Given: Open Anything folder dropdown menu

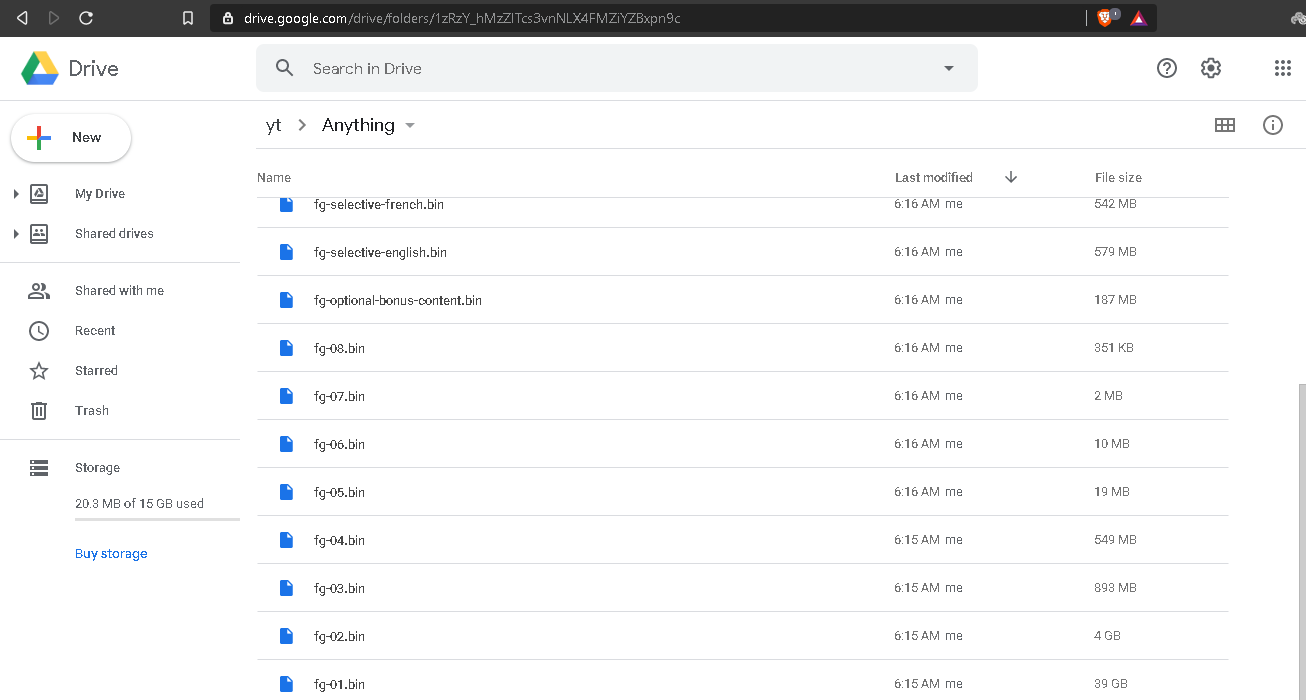Looking at the screenshot, I should click(410, 126).
